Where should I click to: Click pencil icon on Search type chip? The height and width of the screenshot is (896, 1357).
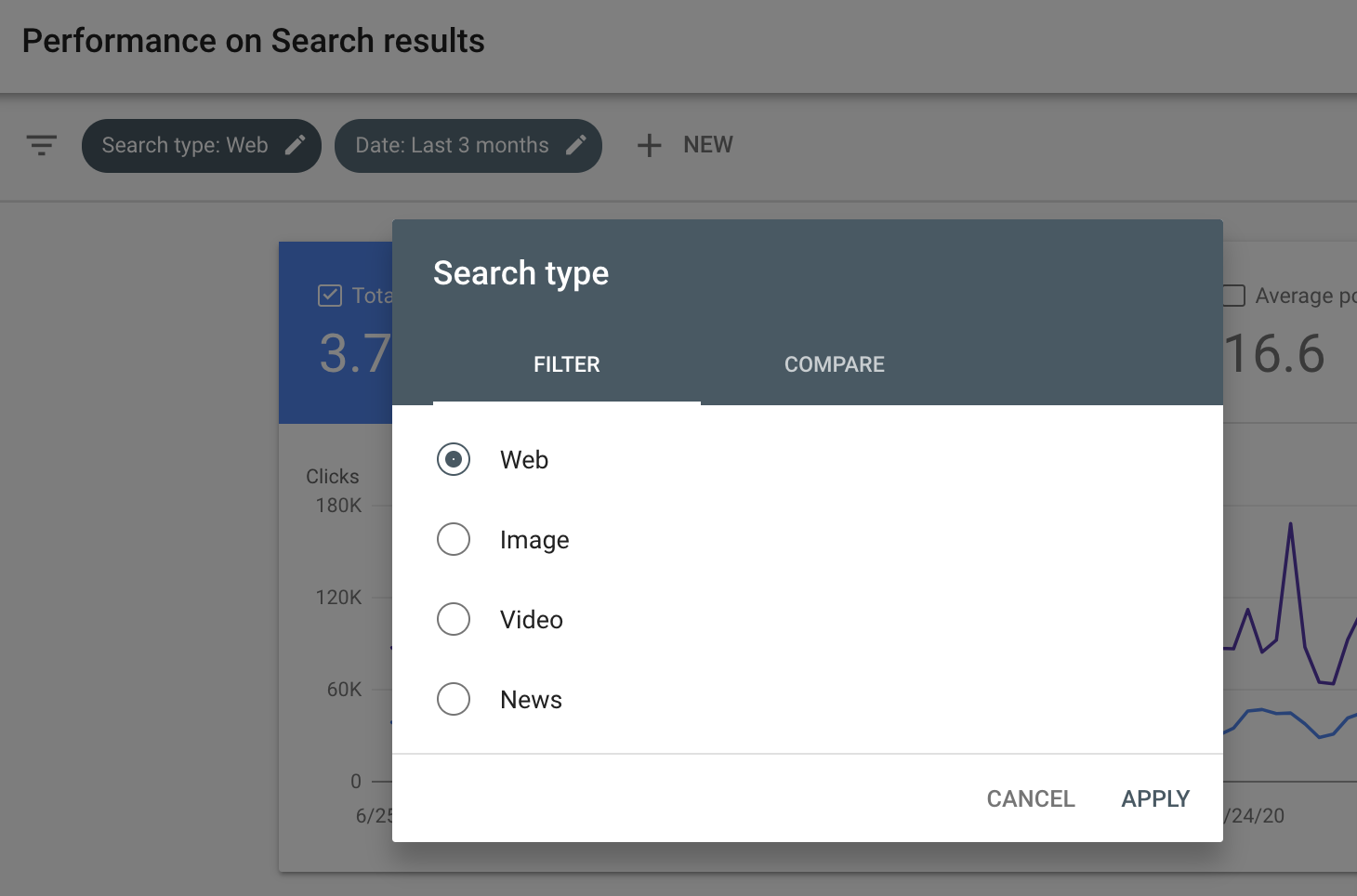coord(296,145)
